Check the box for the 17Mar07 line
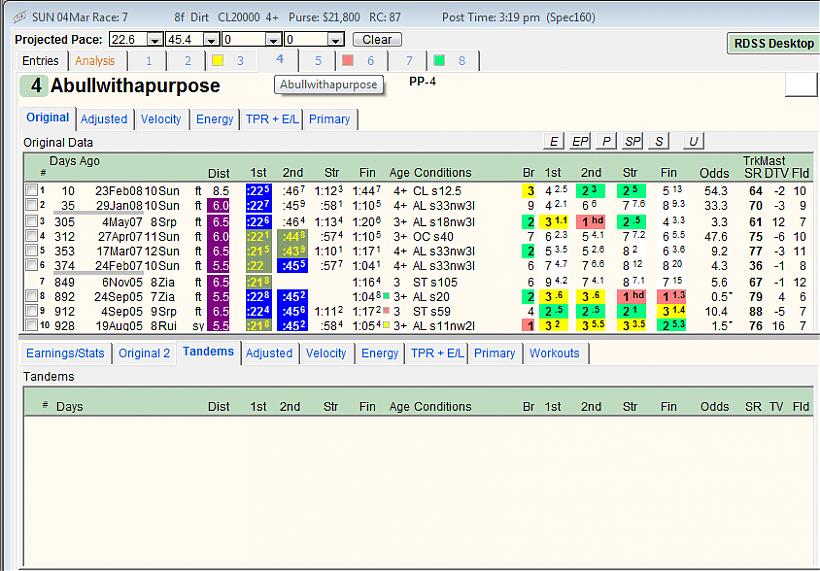Screen dimensions: 820x571 tap(31, 251)
